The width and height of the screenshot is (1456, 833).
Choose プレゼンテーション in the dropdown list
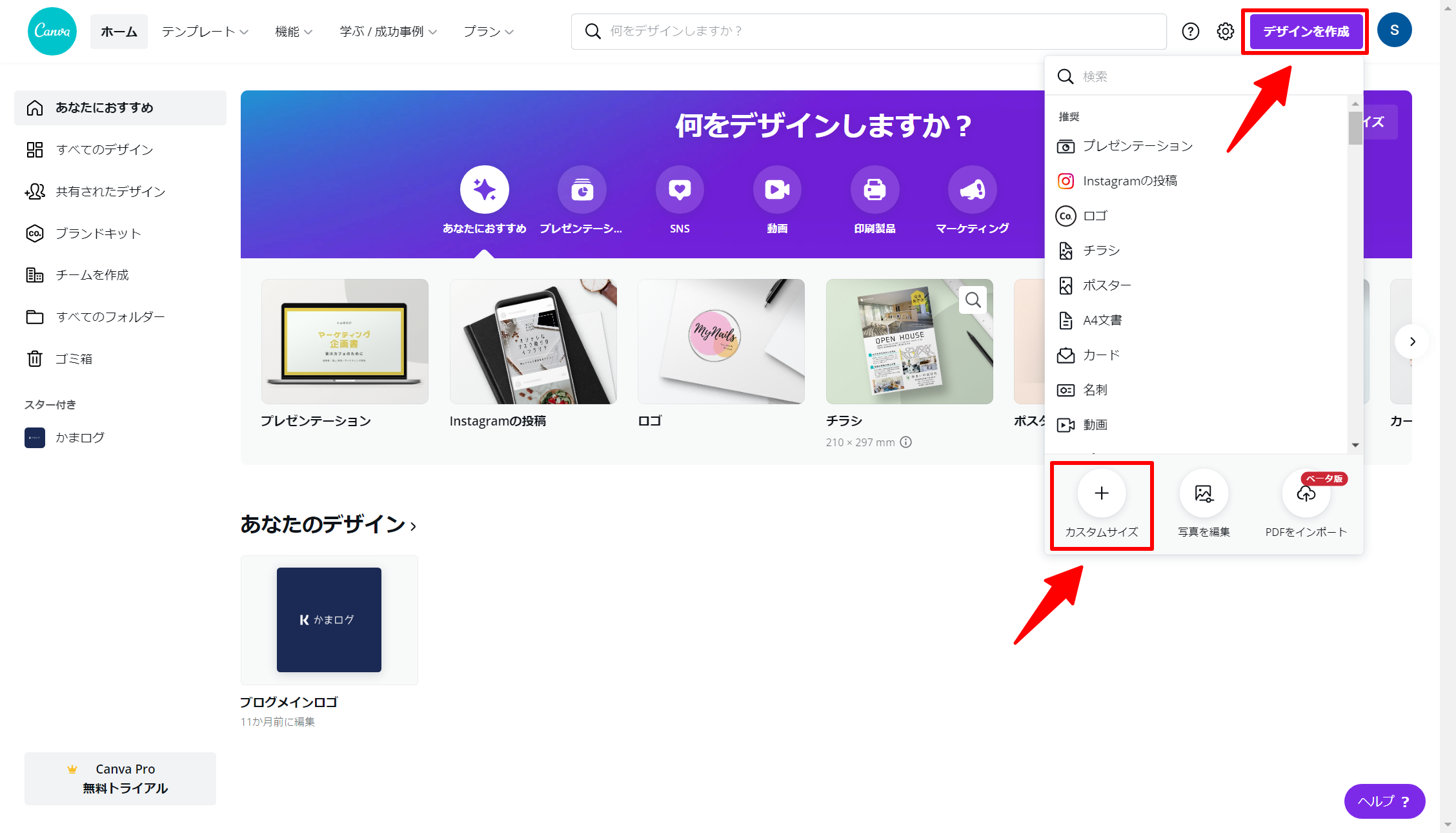point(1196,146)
